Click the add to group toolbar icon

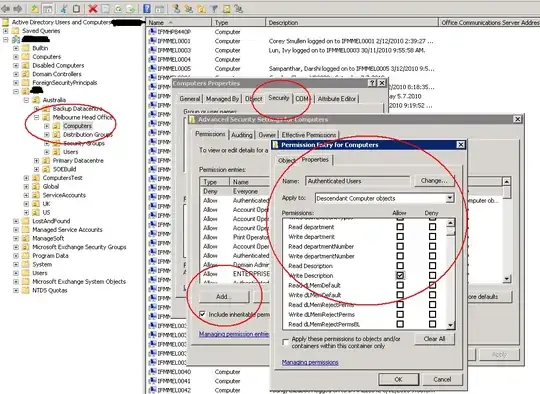(x=239, y=9)
